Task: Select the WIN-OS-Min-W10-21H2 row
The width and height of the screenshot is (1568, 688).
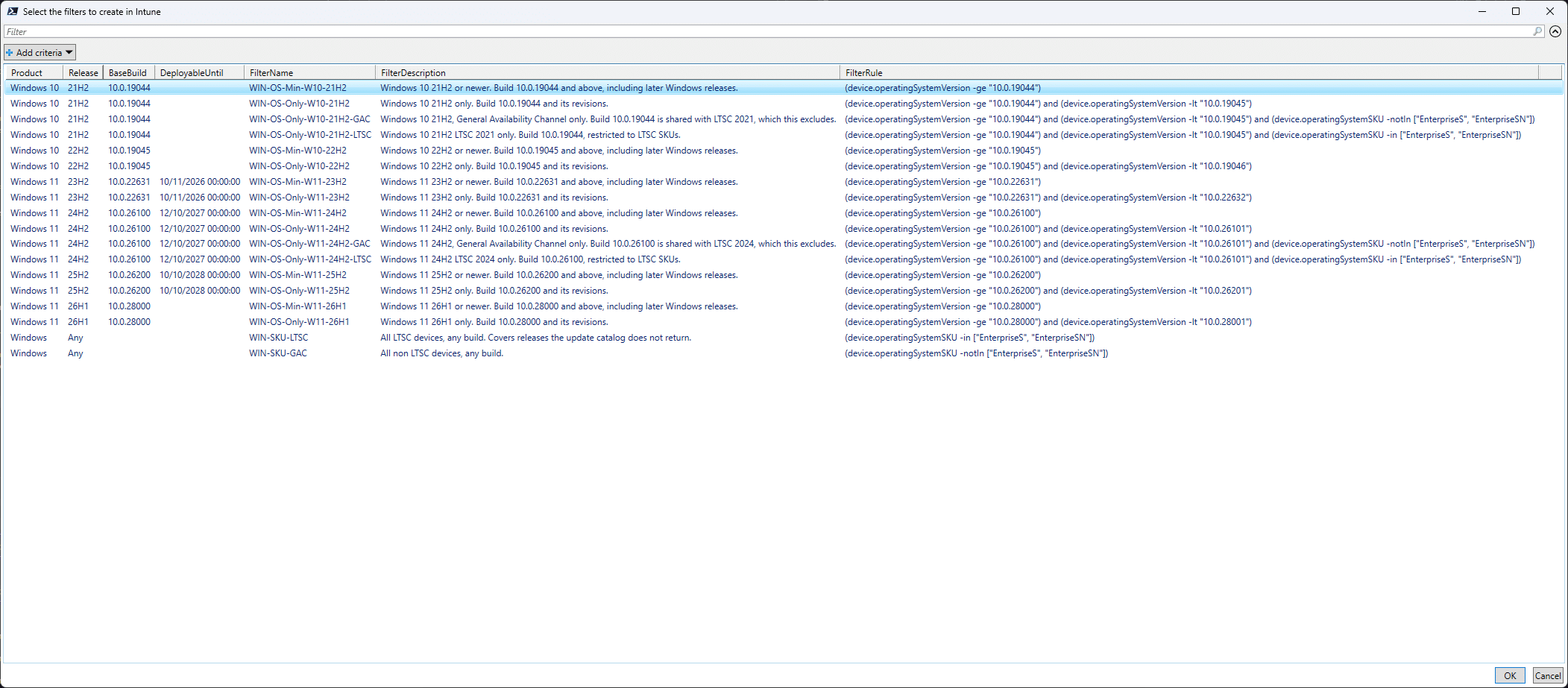Action: click(x=783, y=88)
